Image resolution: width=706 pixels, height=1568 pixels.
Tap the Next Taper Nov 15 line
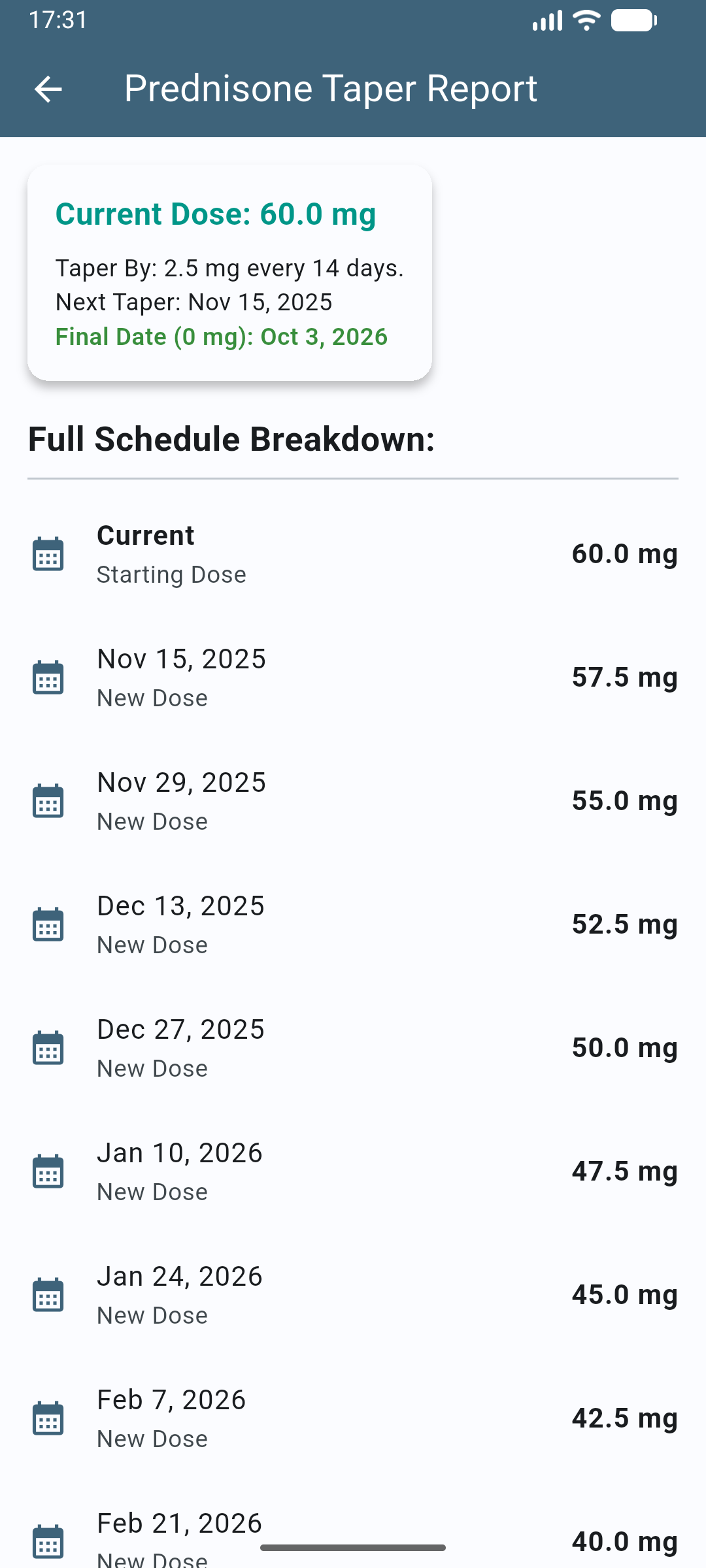[194, 302]
